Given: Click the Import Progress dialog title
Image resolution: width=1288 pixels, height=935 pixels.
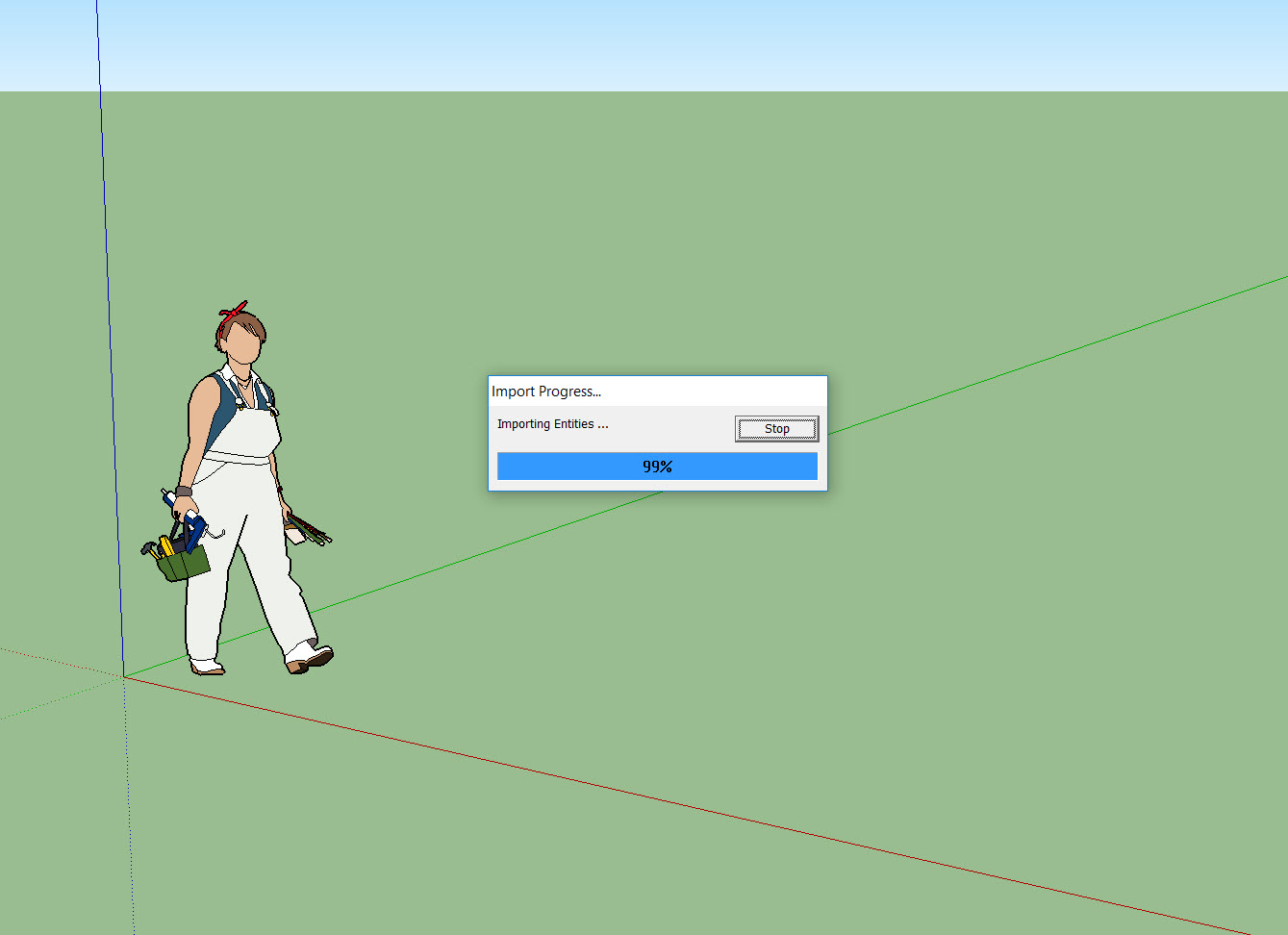Looking at the screenshot, I should click(x=546, y=392).
